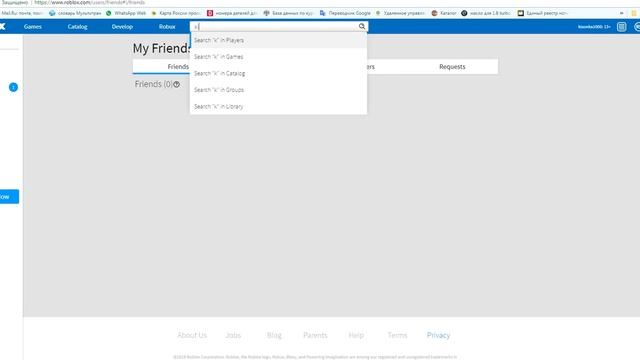Expand hidden bookmarks overflow arrow
This screenshot has height=360, width=640.
coord(622,13)
